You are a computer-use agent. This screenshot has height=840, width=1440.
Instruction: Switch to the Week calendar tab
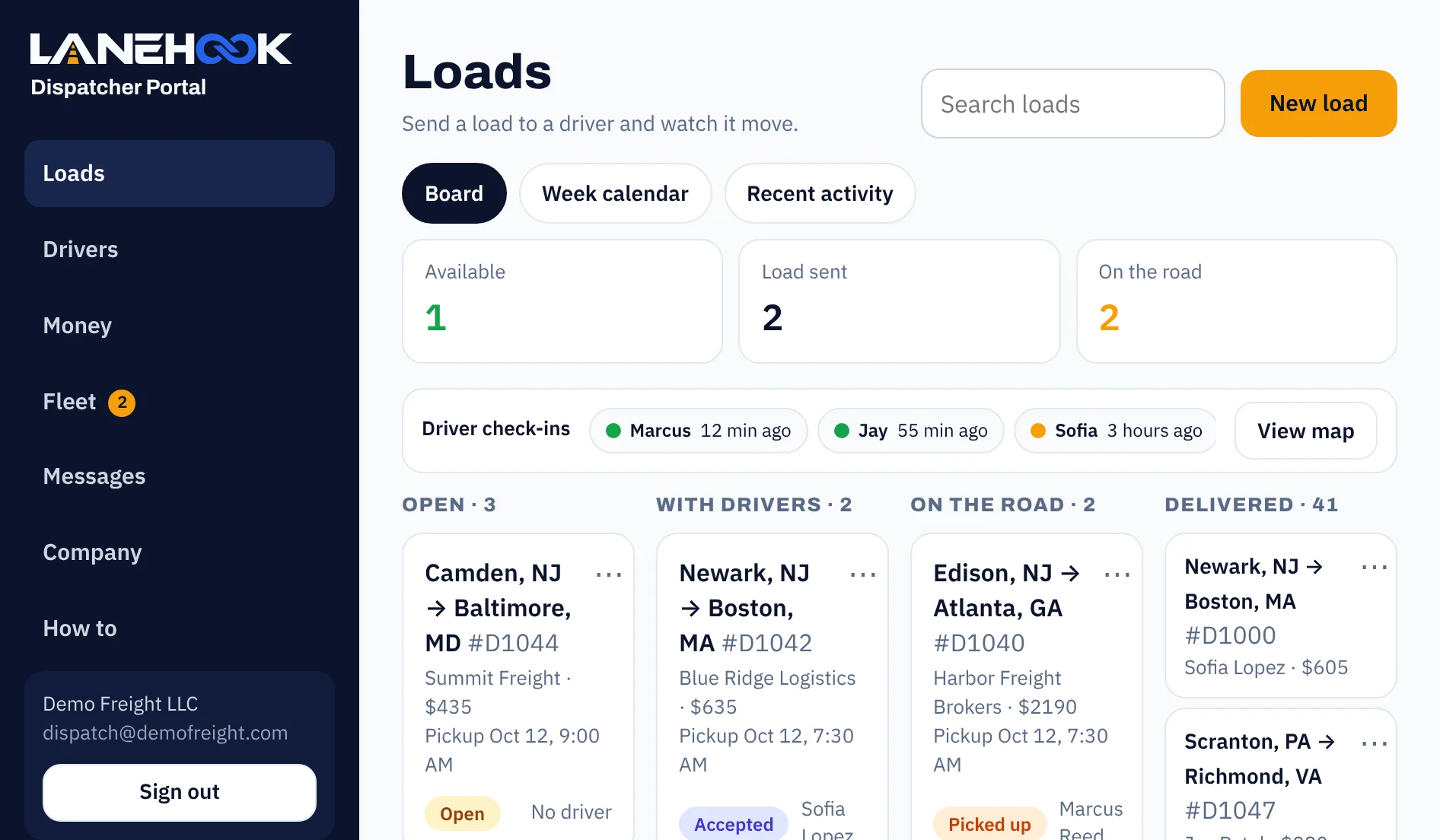[x=615, y=193]
